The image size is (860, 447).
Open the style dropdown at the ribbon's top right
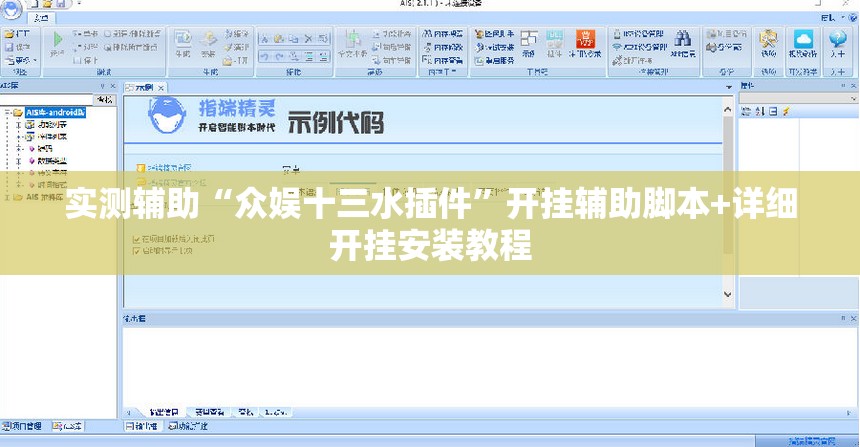click(835, 18)
